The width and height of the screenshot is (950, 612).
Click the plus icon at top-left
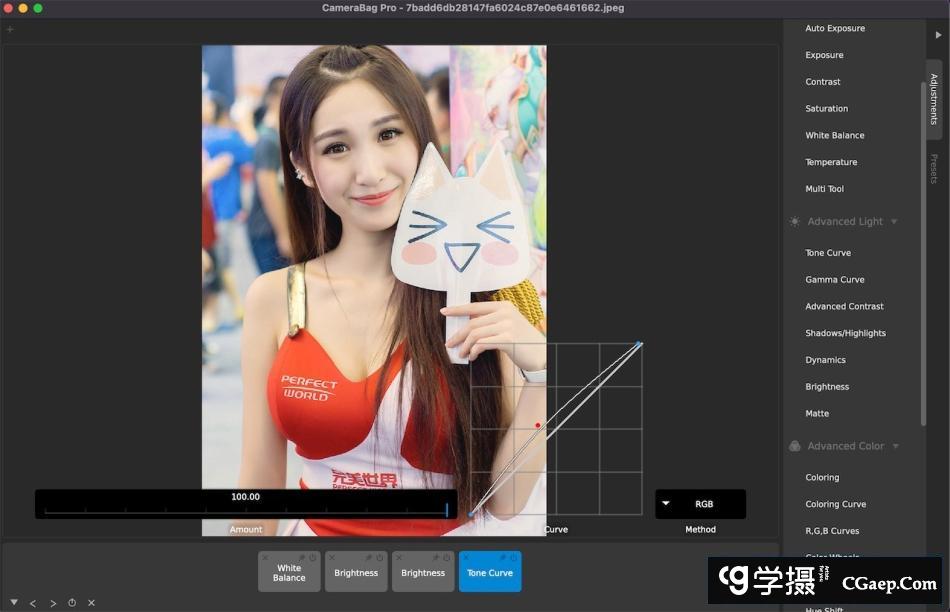(10, 30)
